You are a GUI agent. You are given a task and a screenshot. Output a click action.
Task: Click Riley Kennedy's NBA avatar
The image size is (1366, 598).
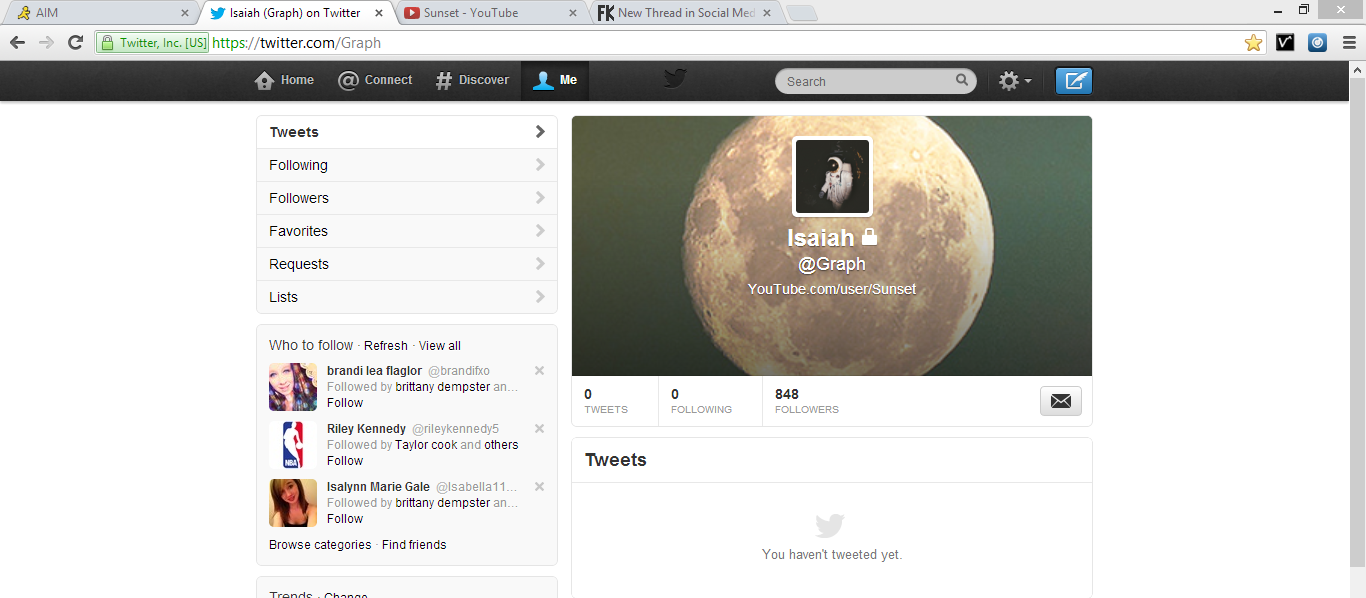[x=293, y=445]
